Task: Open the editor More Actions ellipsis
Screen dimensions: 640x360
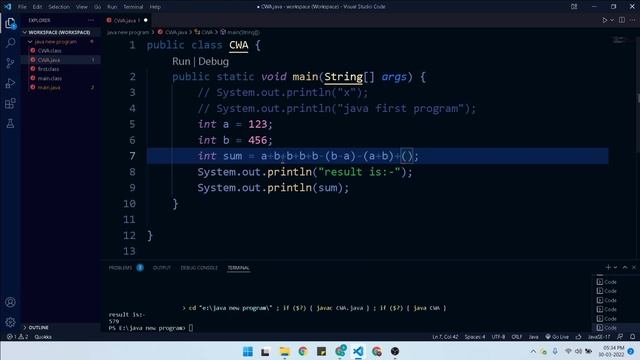Action: [x=632, y=20]
